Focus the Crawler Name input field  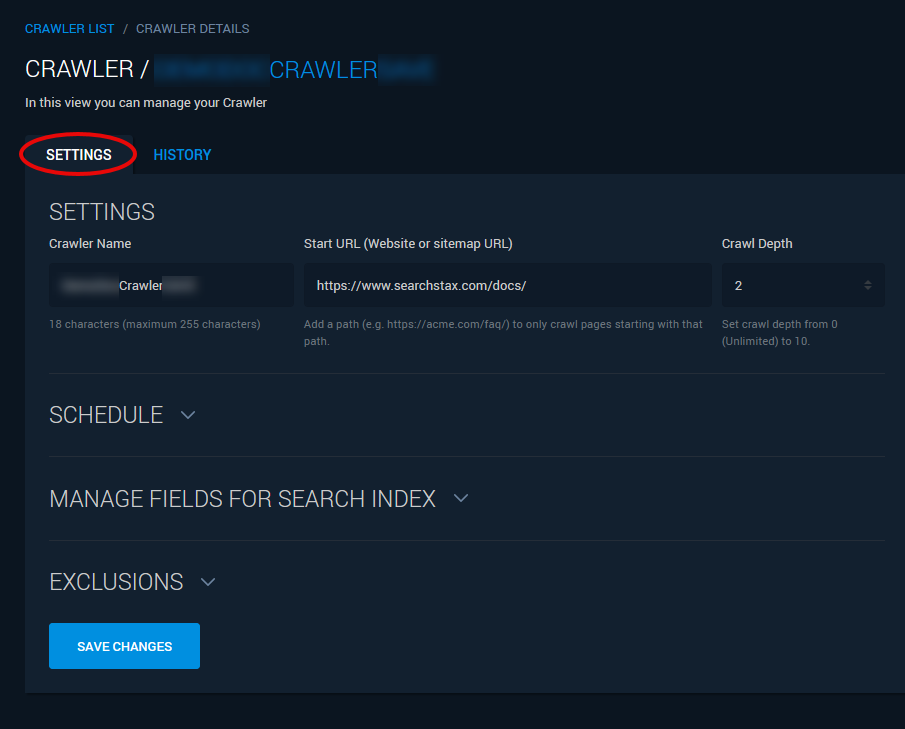coord(171,285)
